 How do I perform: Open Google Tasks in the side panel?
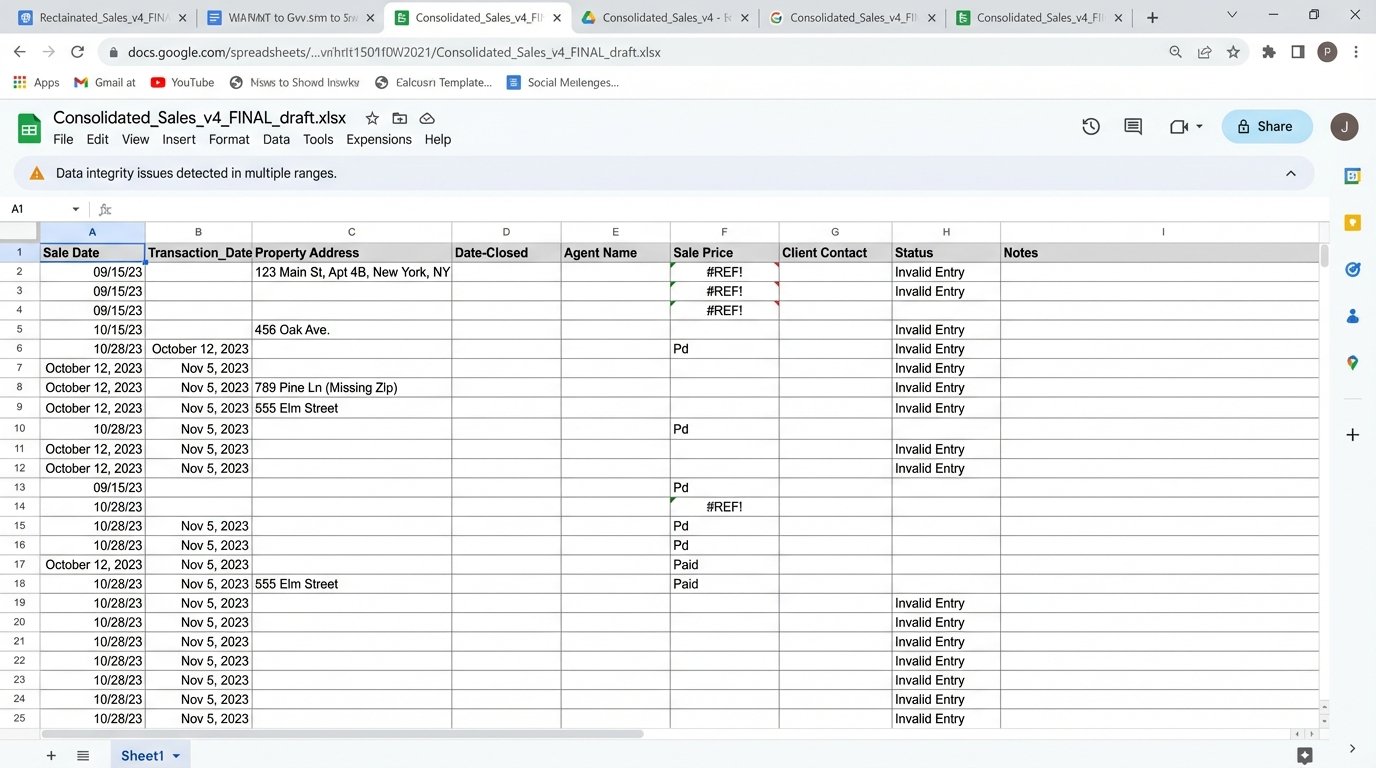(x=1352, y=269)
